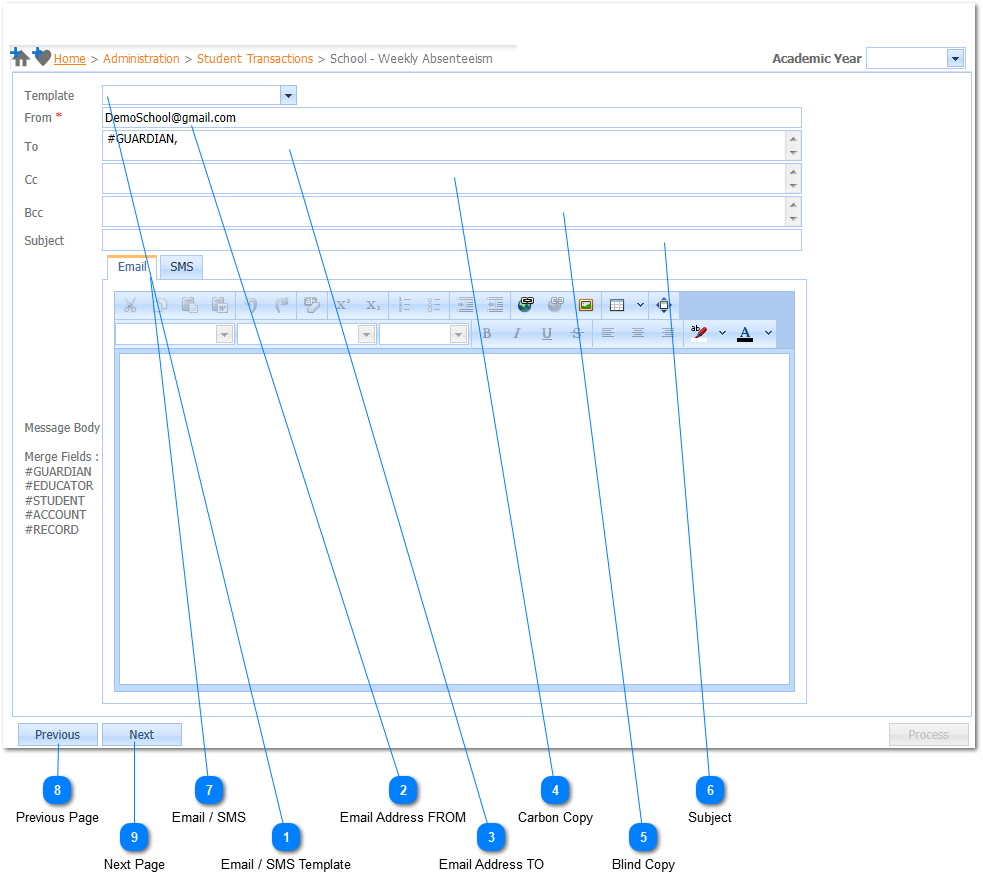The image size is (983, 888).
Task: Insert a numbered list
Action: click(x=404, y=305)
